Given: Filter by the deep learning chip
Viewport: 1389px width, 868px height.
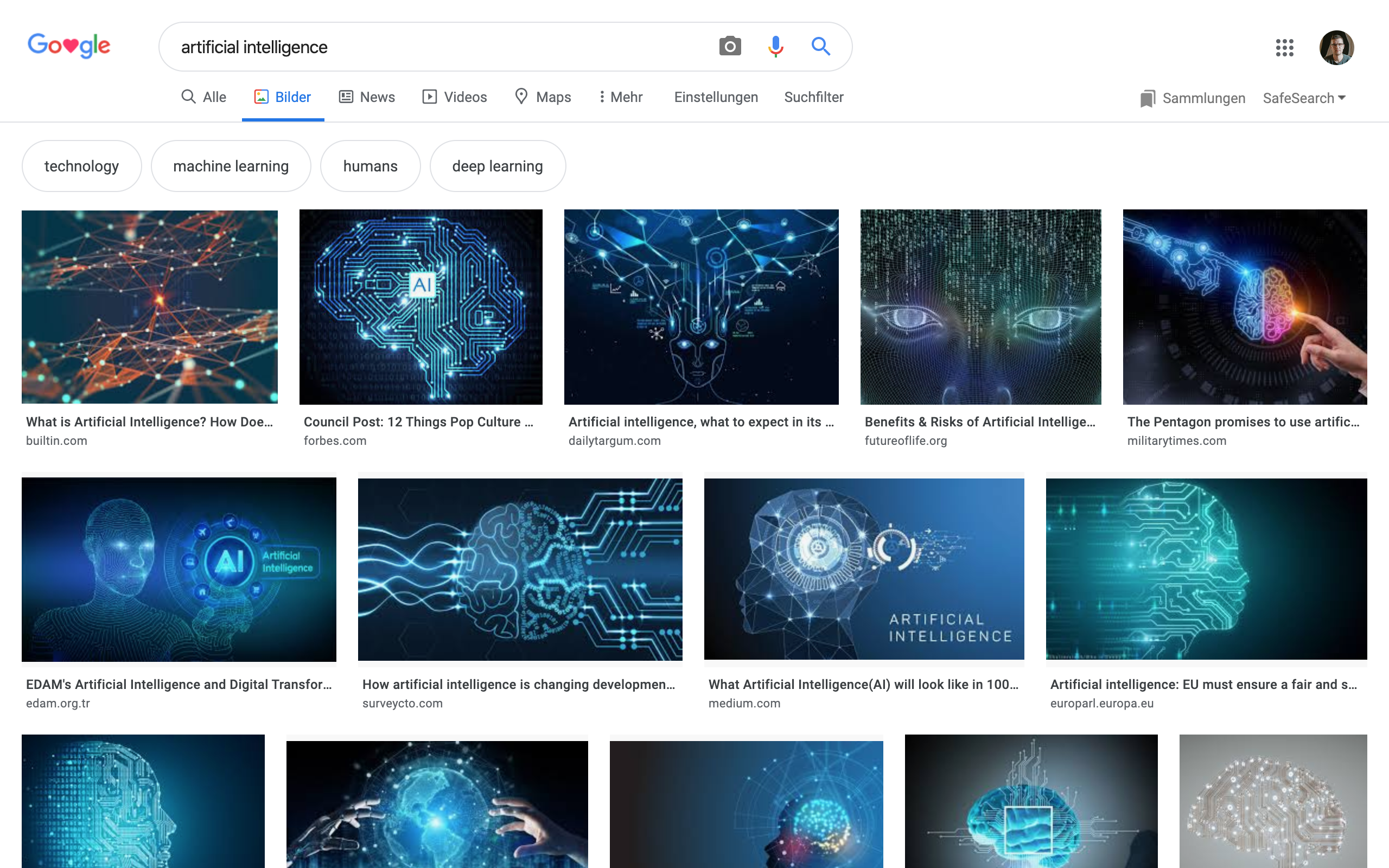Looking at the screenshot, I should (x=498, y=166).
